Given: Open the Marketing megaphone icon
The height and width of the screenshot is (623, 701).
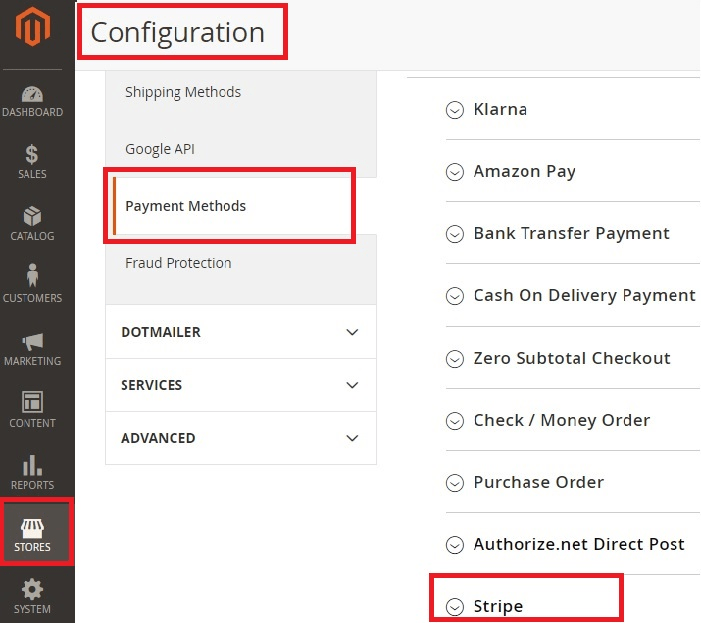Looking at the screenshot, I should [x=32, y=342].
